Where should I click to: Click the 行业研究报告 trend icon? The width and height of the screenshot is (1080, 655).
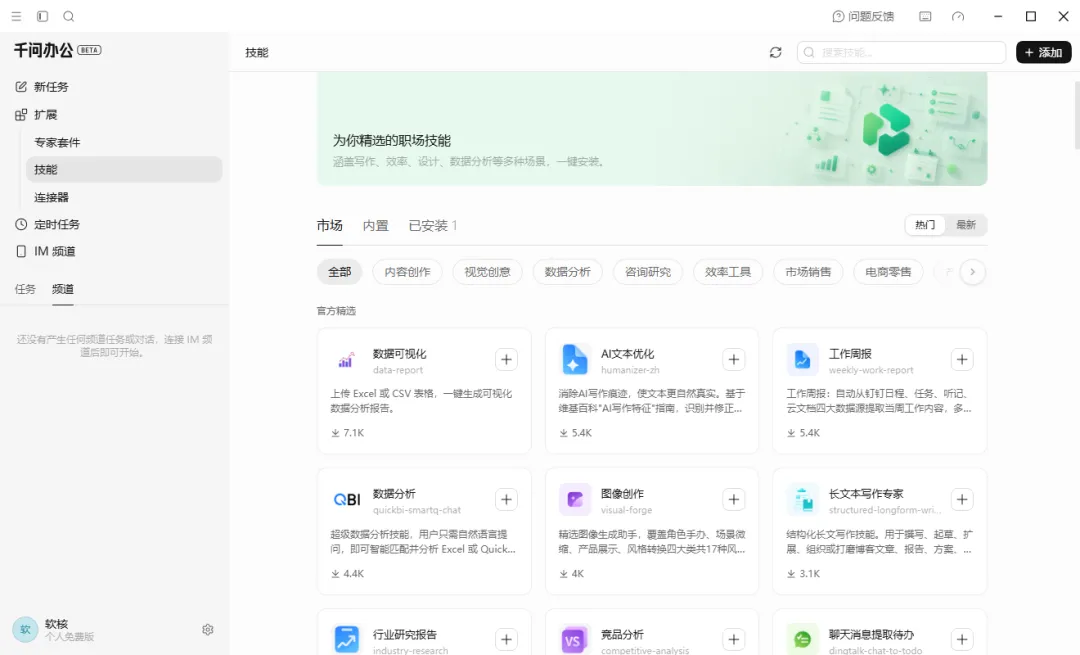click(346, 640)
